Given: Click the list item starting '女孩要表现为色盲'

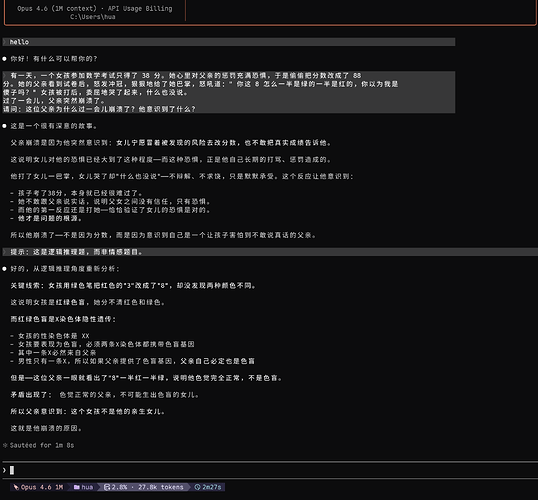Looking at the screenshot, I should pos(102,344).
